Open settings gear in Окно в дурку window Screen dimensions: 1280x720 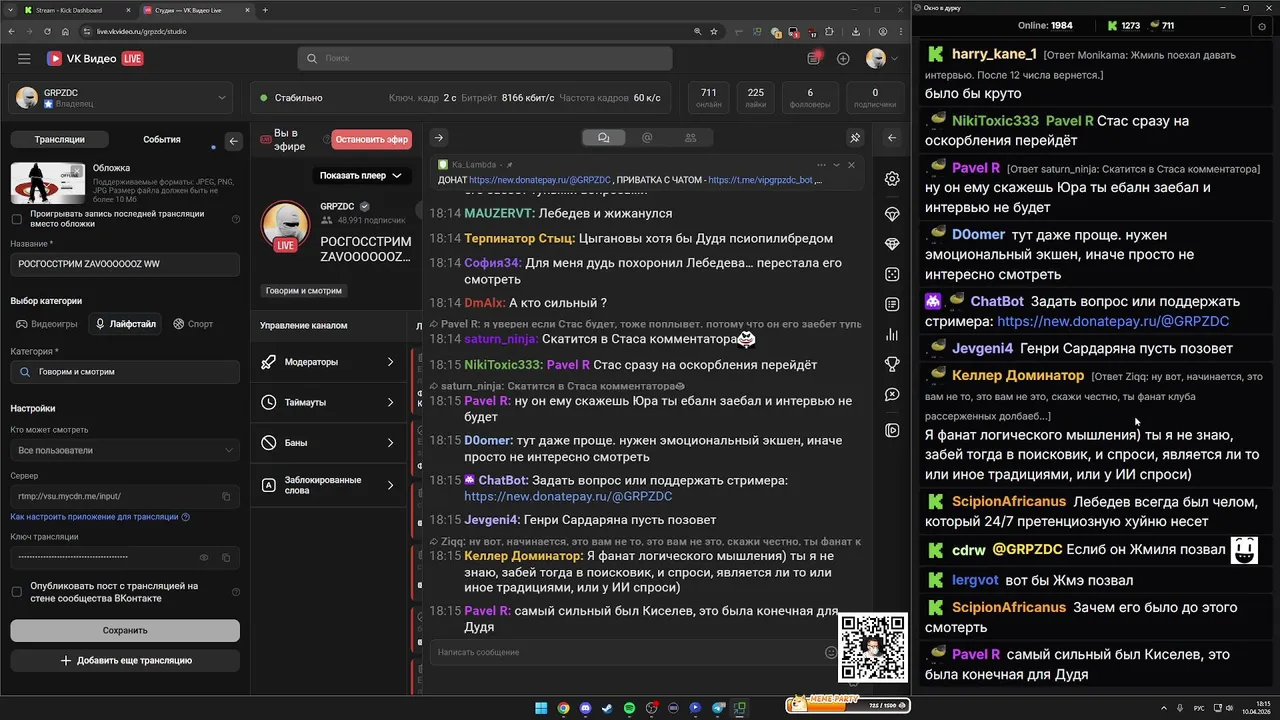[1262, 26]
